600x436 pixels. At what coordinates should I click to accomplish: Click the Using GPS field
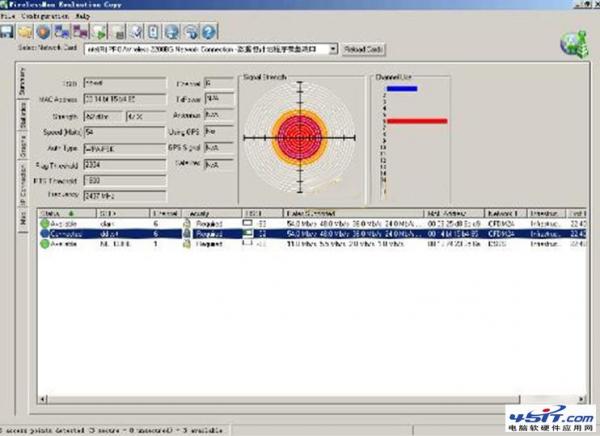219,131
